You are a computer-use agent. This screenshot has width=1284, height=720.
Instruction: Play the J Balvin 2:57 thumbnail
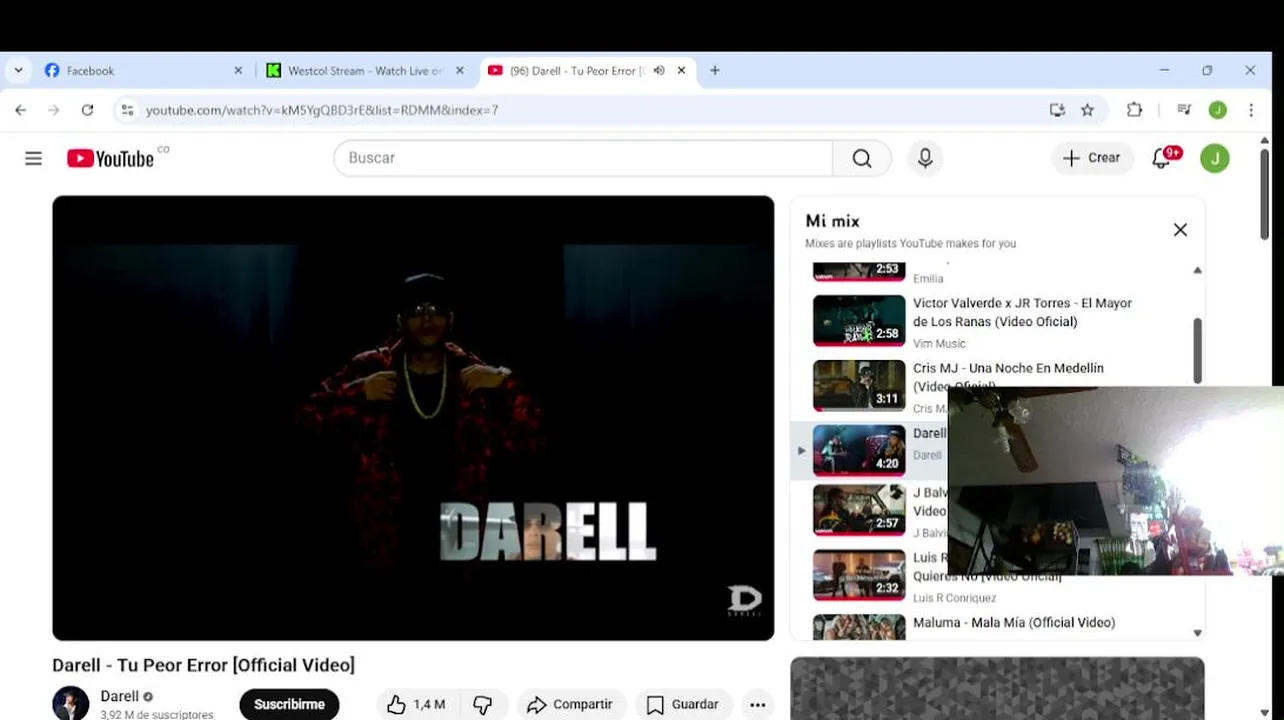tap(859, 510)
